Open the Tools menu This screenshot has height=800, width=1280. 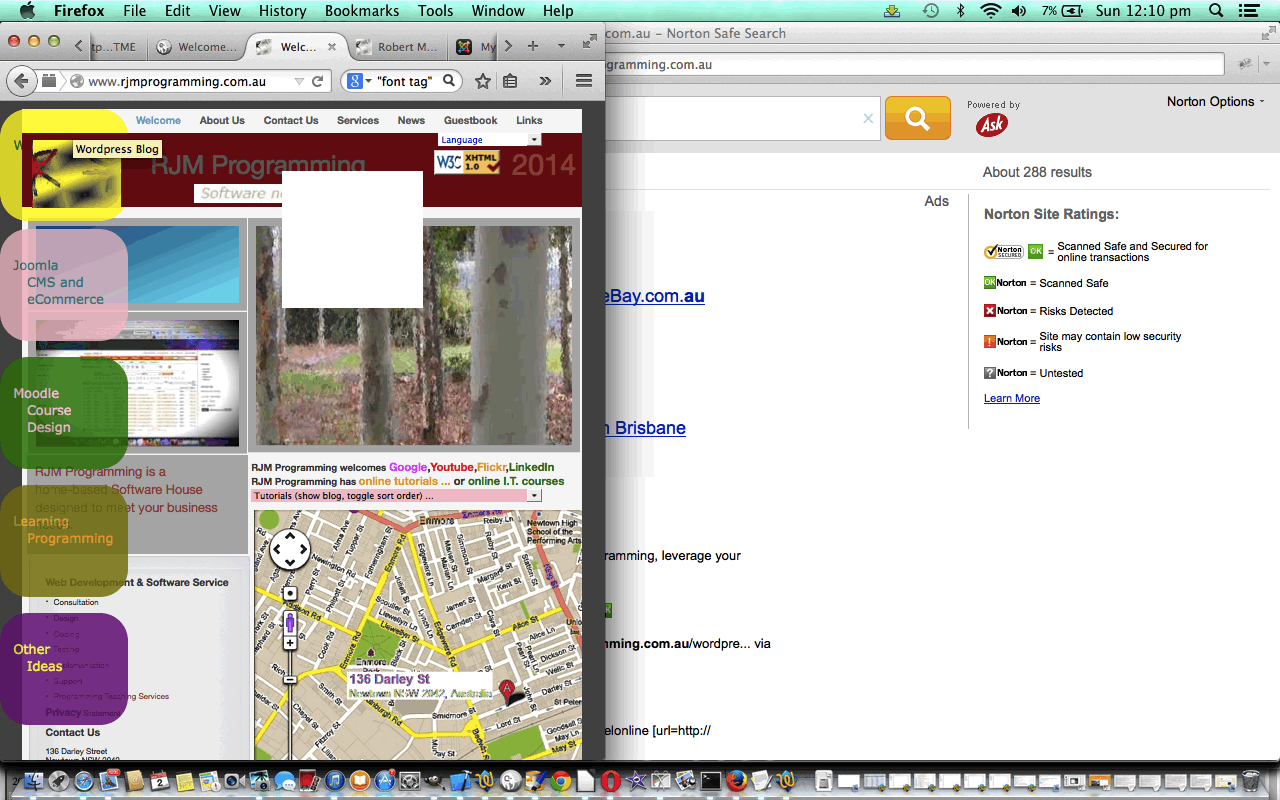(x=435, y=11)
